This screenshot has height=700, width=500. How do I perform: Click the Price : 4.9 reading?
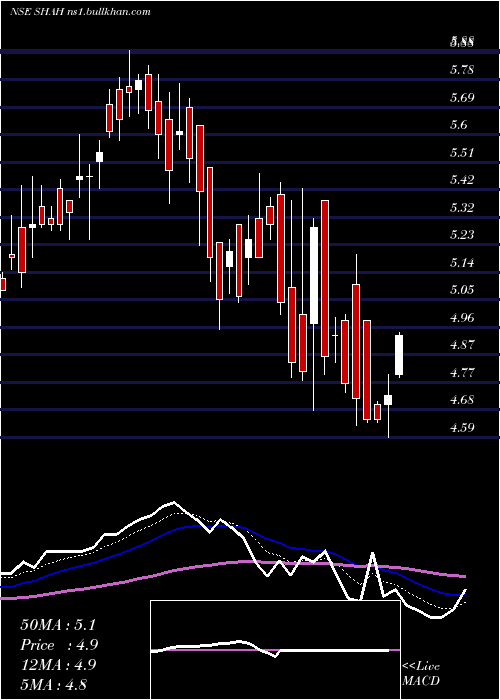coord(59,645)
